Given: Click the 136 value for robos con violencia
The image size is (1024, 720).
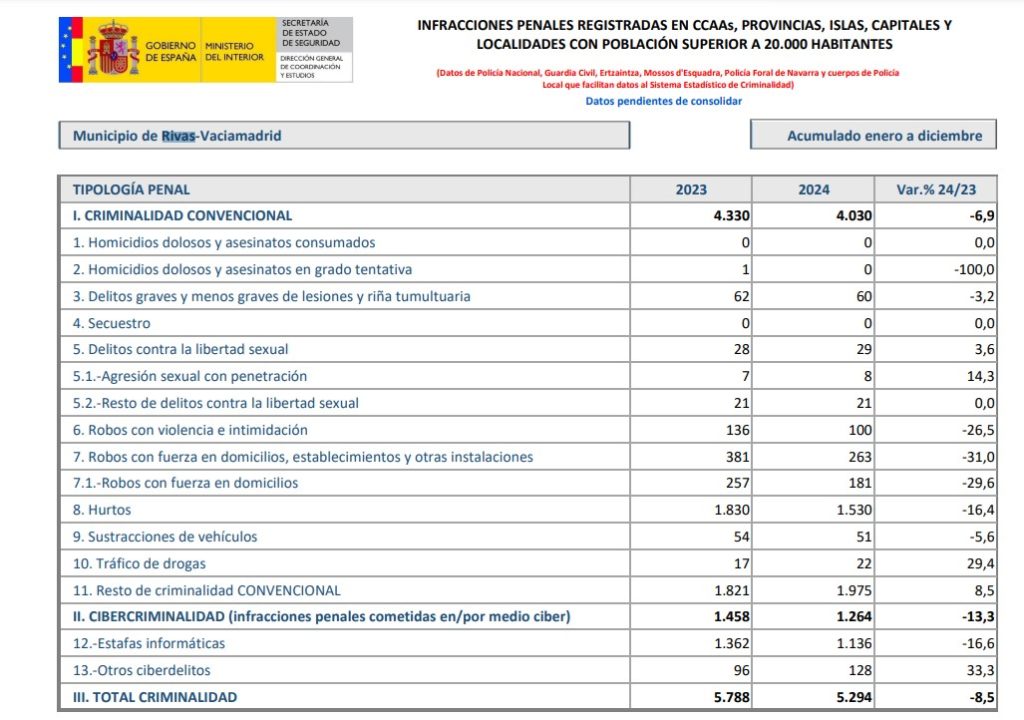Looking at the screenshot, I should (x=738, y=429).
